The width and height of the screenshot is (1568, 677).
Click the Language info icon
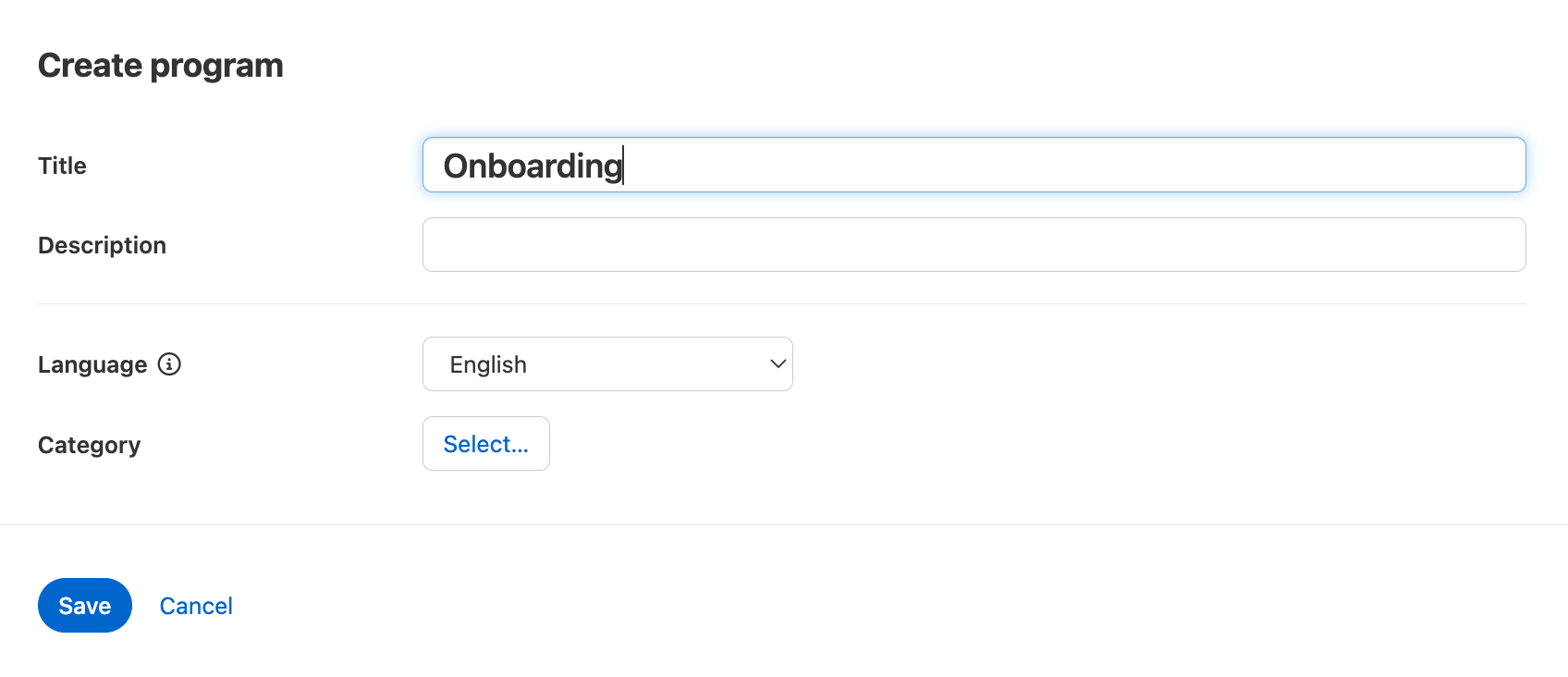pyautogui.click(x=169, y=364)
